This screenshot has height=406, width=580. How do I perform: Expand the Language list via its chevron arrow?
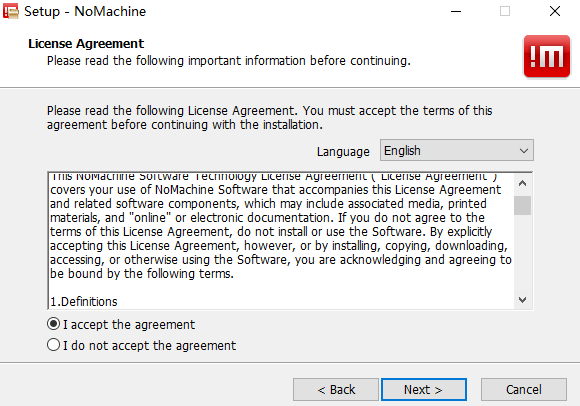coord(523,151)
